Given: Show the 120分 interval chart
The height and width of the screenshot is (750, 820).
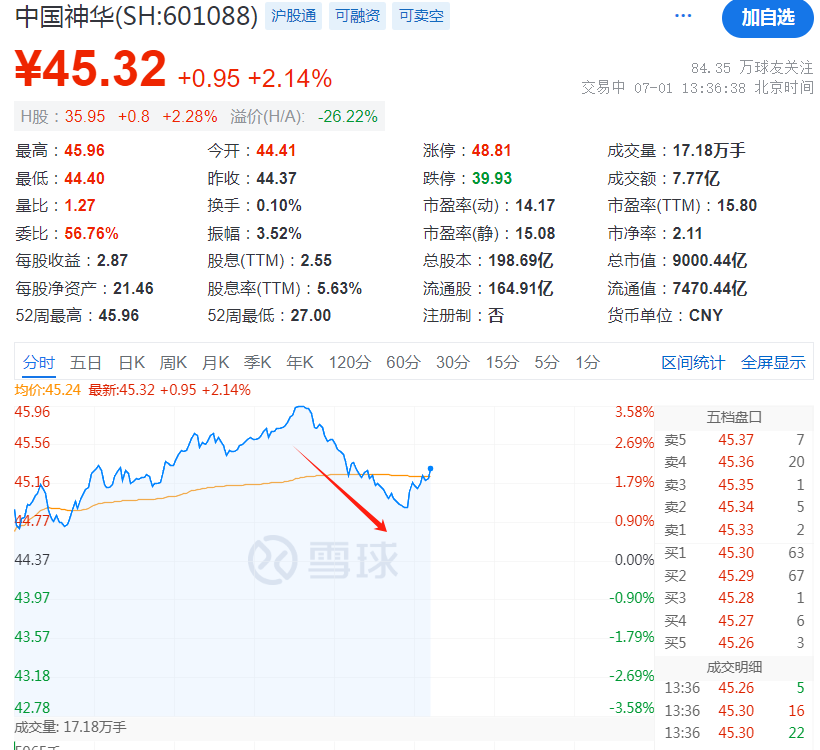Looking at the screenshot, I should [349, 362].
